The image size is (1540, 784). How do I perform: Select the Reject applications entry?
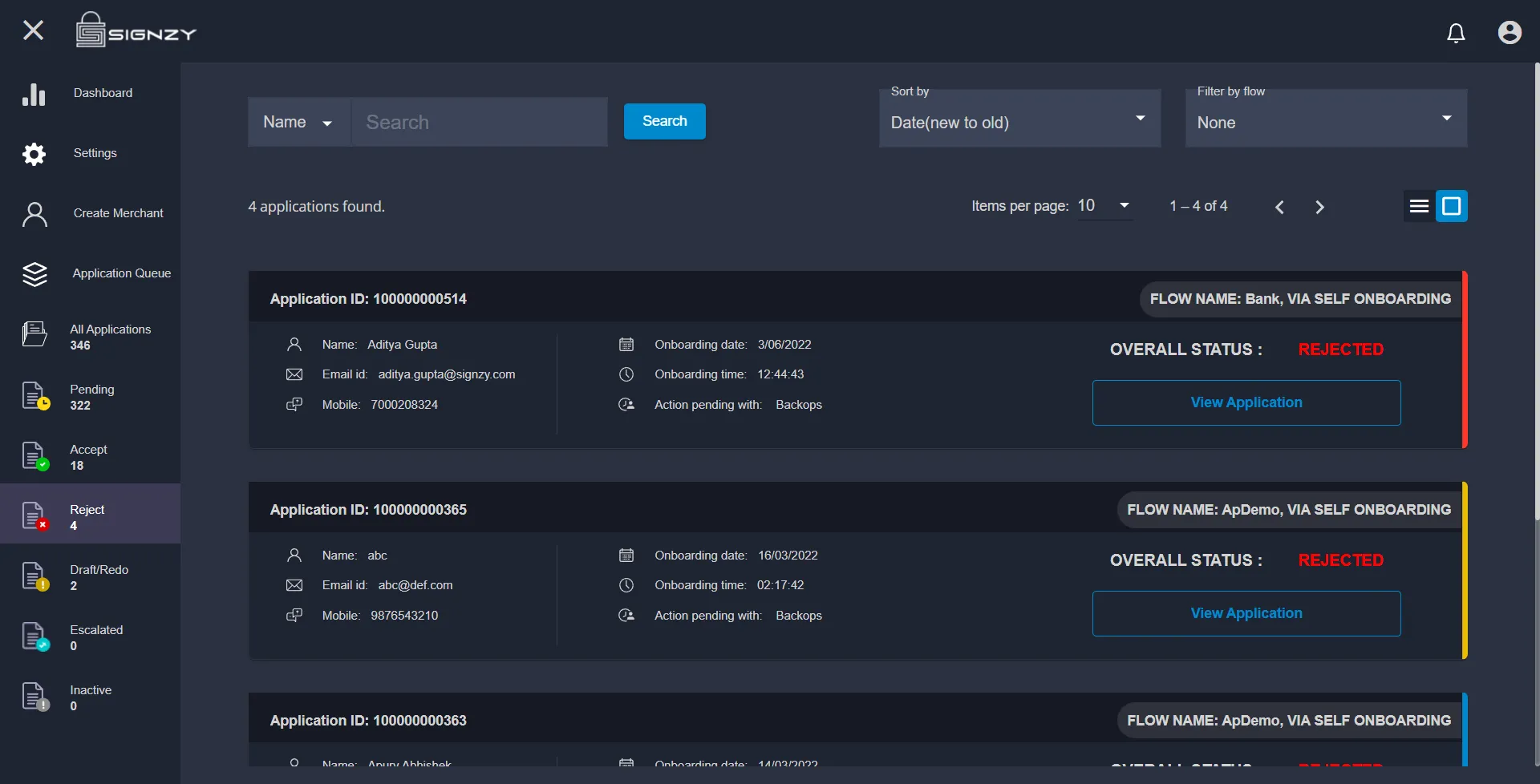90,513
